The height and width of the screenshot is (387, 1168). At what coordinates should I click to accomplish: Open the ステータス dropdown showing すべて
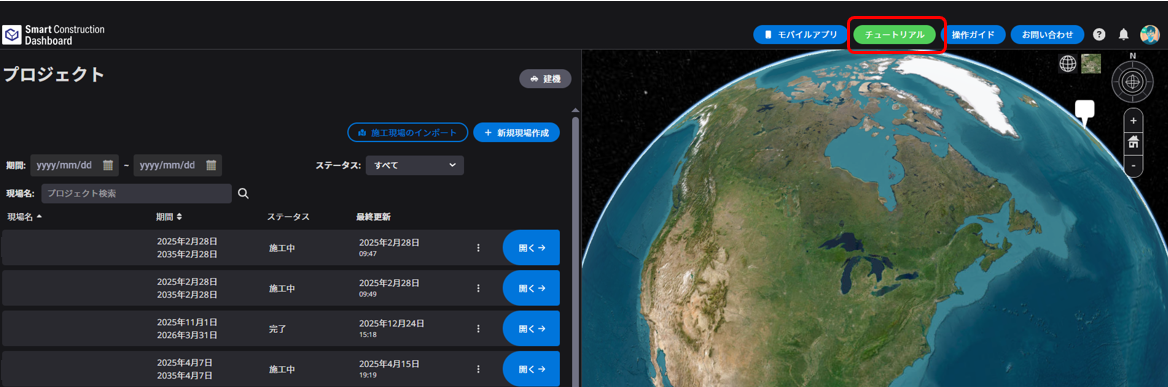[414, 165]
